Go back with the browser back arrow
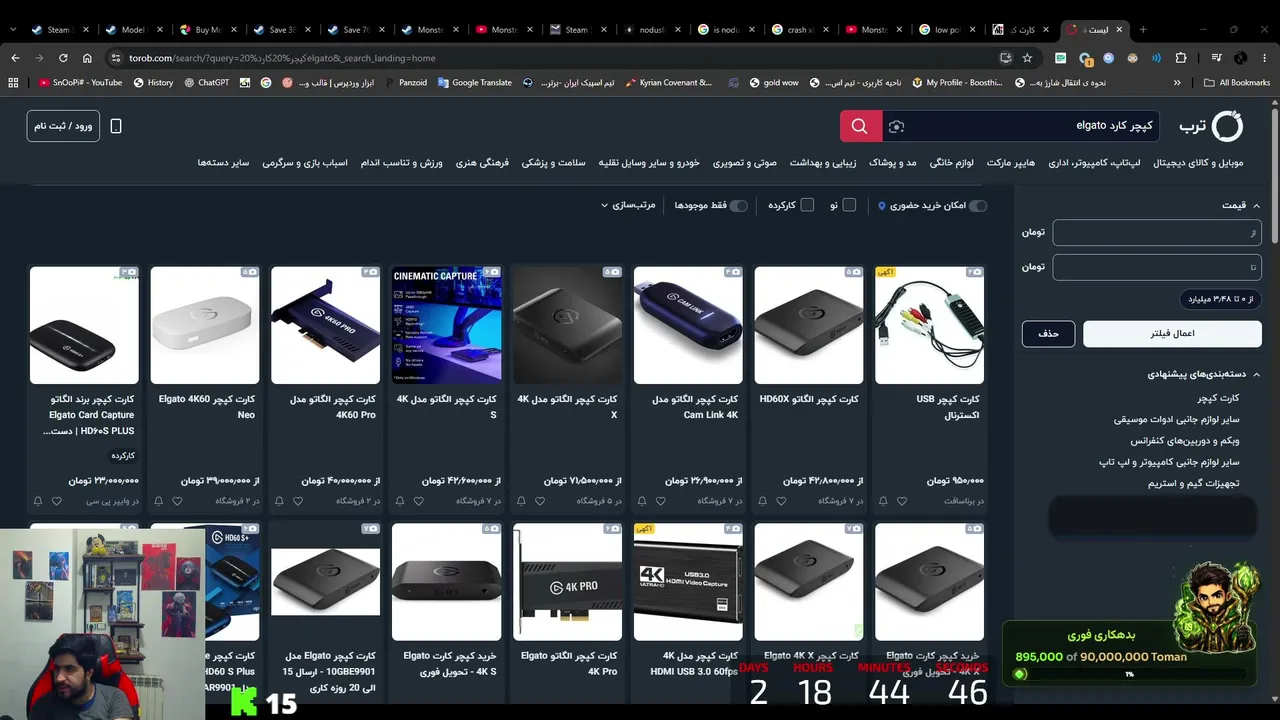Image resolution: width=1280 pixels, height=720 pixels. pyautogui.click(x=15, y=58)
